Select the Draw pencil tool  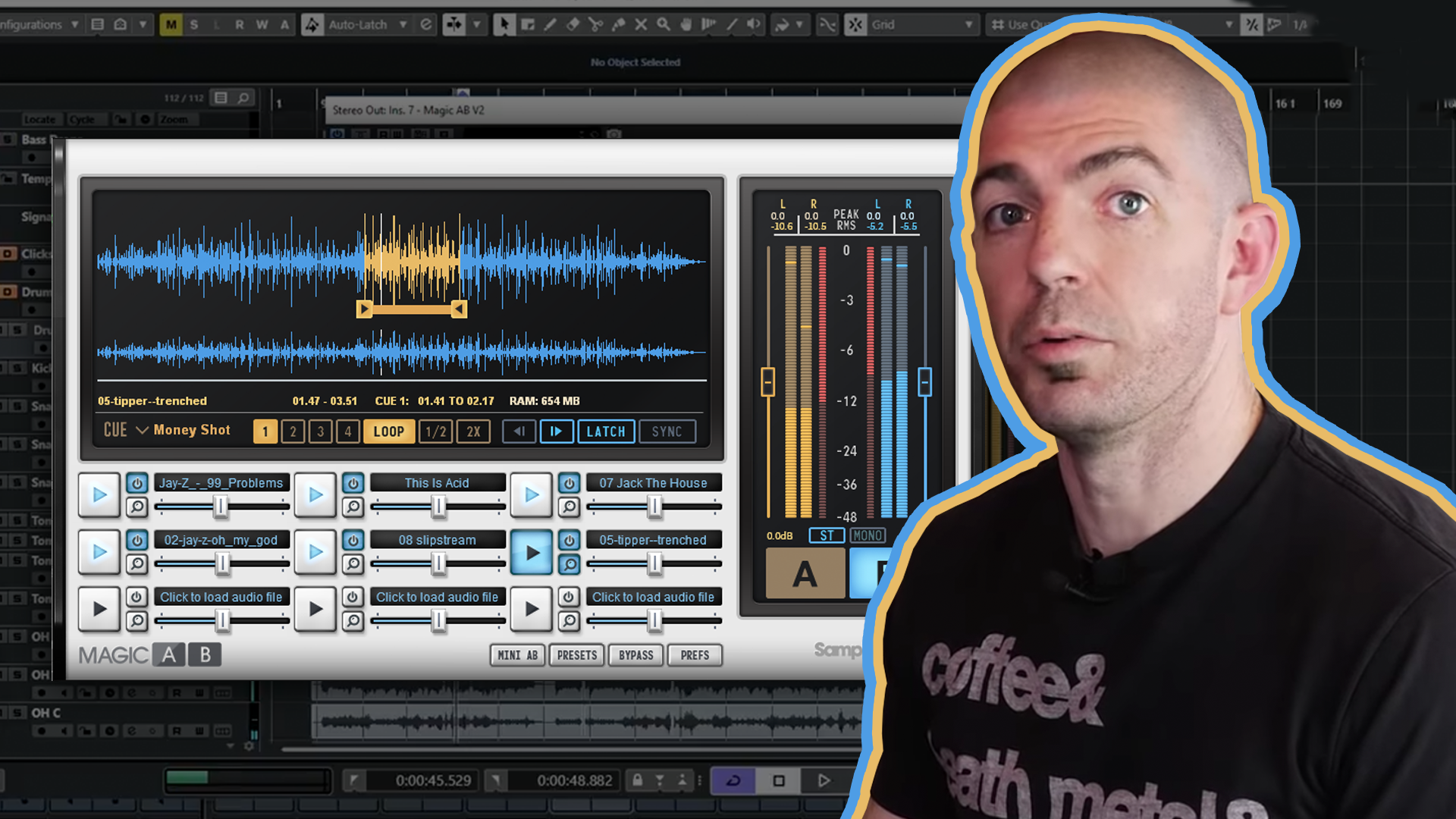(551, 24)
